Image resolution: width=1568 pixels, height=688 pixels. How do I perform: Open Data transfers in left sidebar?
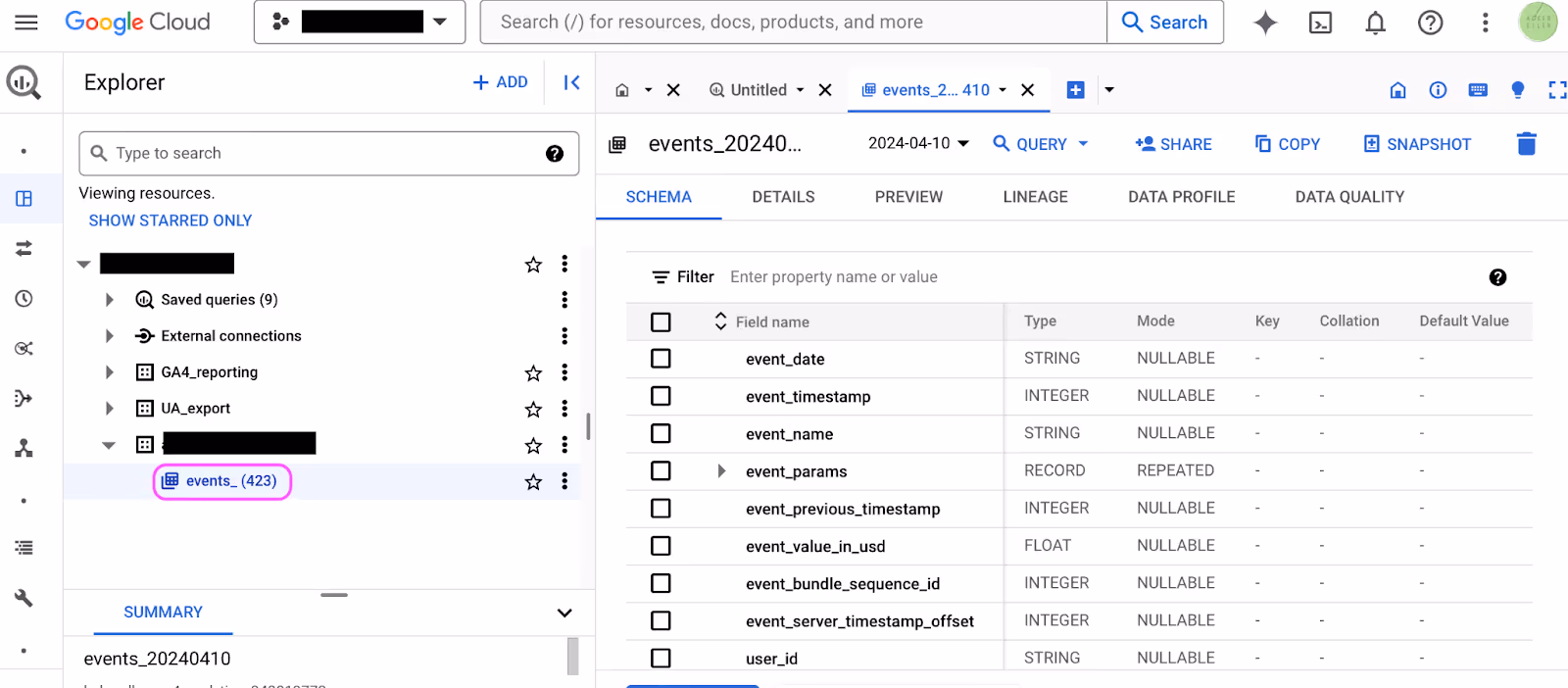[x=24, y=249]
